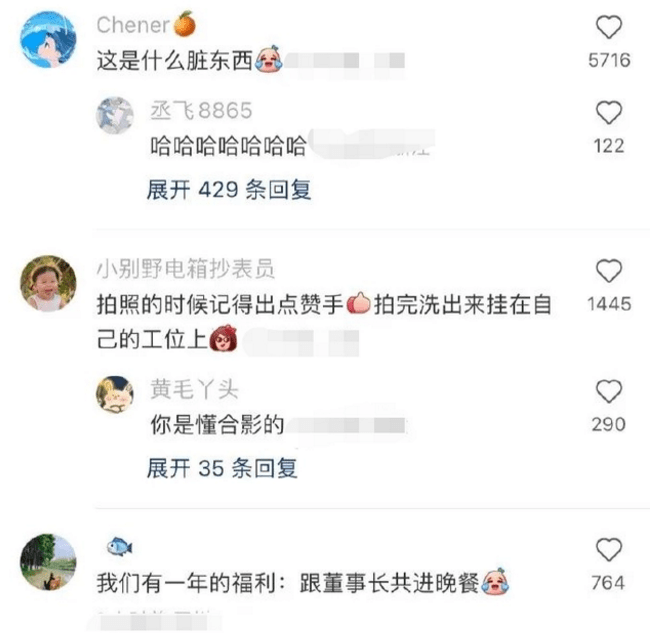Open the baby photo avatar of 小别野电箱抄表员

pos(48,283)
